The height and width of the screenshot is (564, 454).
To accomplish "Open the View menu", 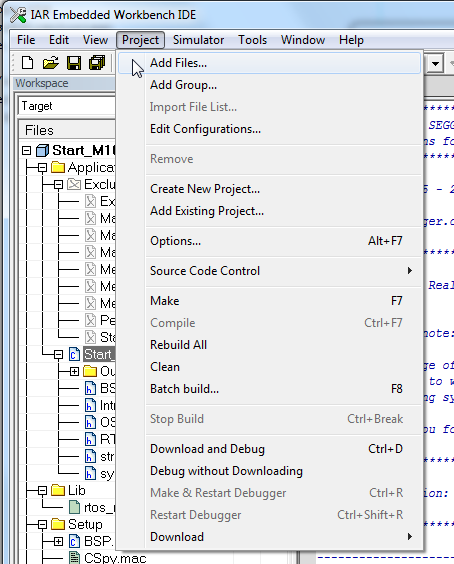I will [95, 40].
